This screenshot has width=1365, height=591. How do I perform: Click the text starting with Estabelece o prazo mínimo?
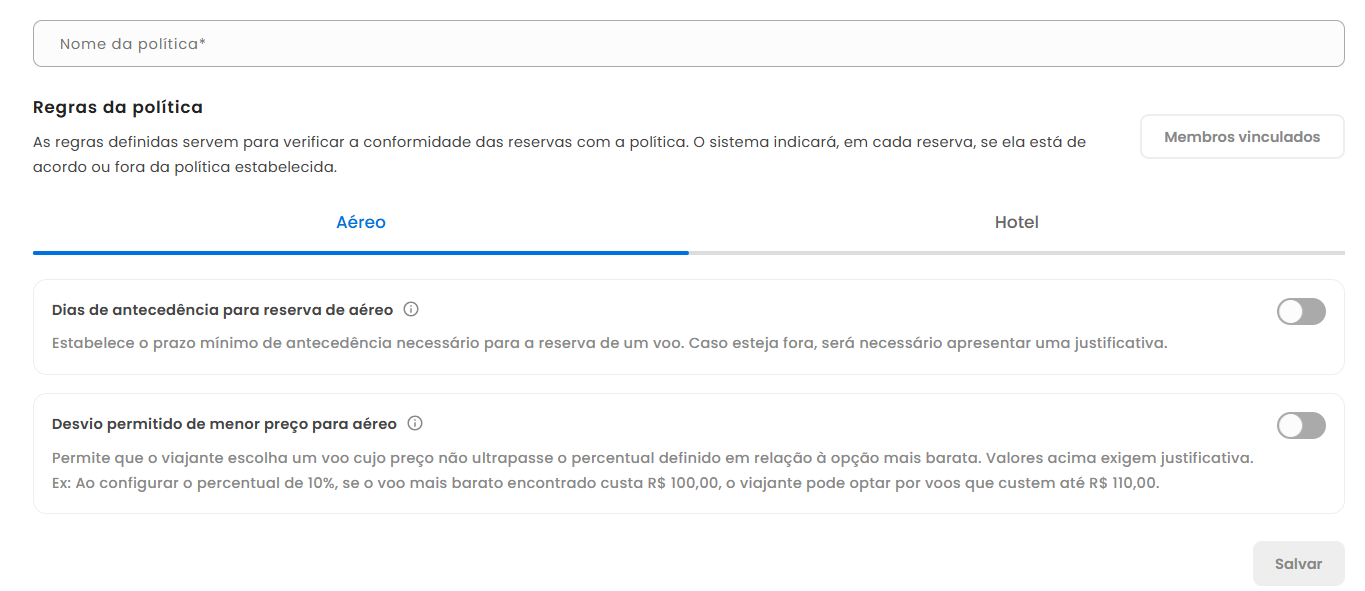tap(609, 343)
